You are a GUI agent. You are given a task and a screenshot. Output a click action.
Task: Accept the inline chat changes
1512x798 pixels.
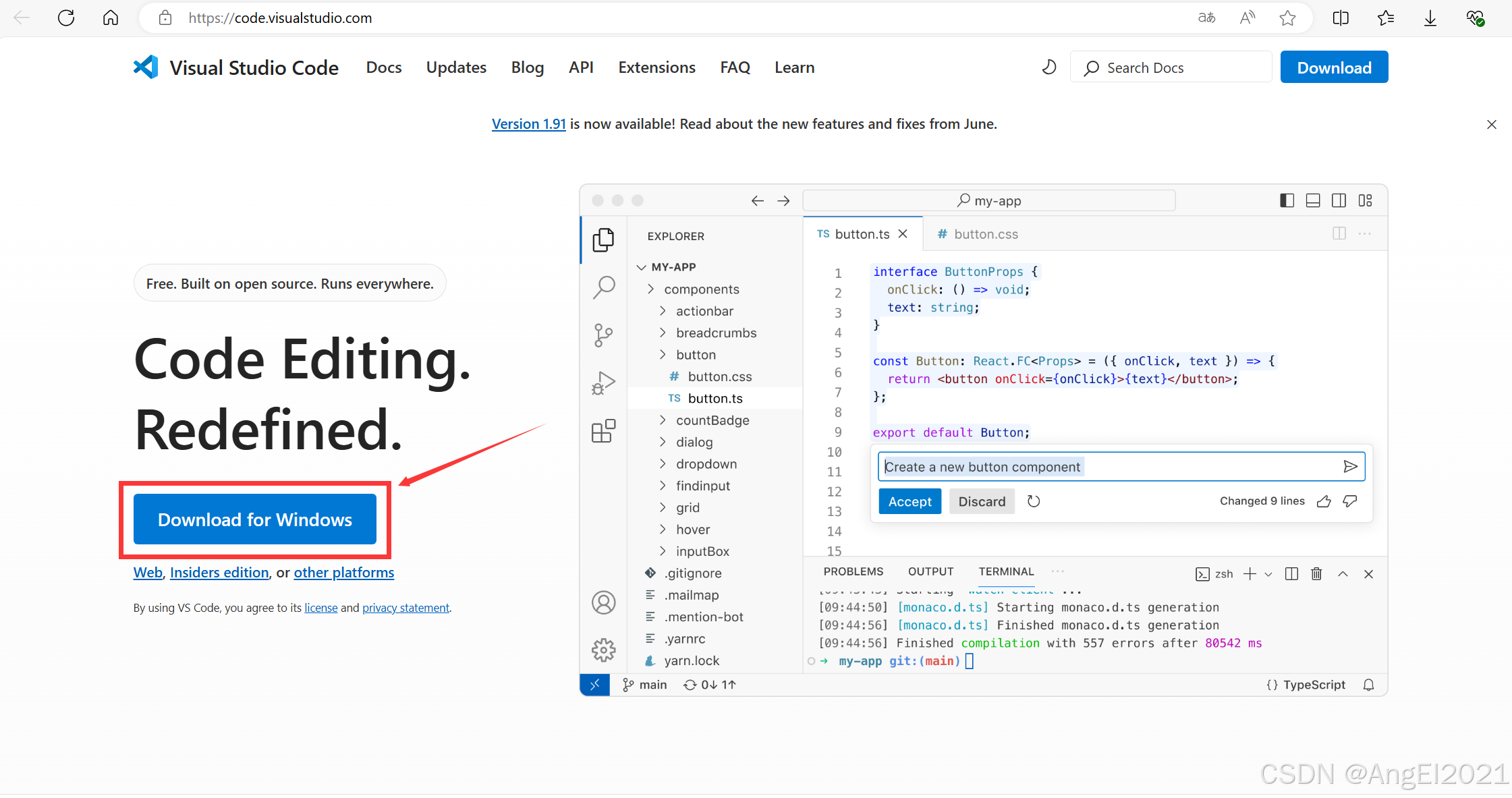pyautogui.click(x=909, y=501)
